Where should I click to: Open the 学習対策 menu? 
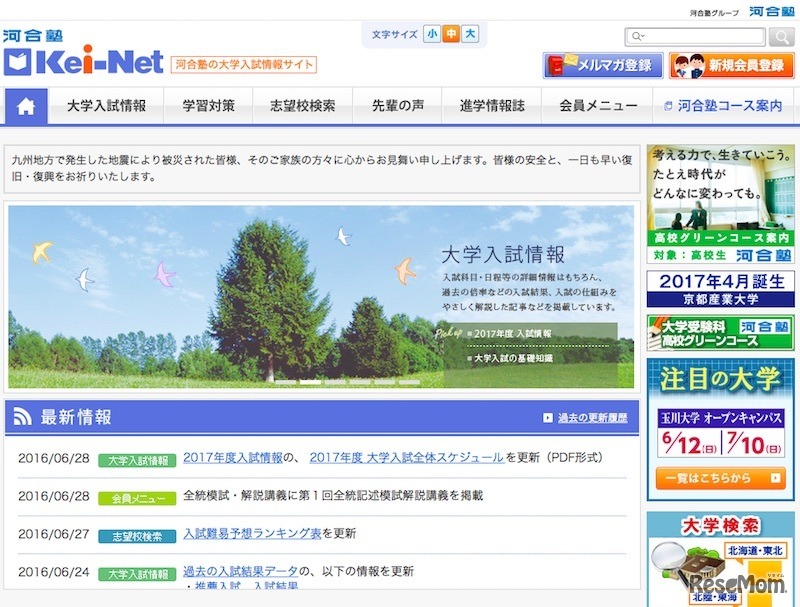[x=208, y=106]
